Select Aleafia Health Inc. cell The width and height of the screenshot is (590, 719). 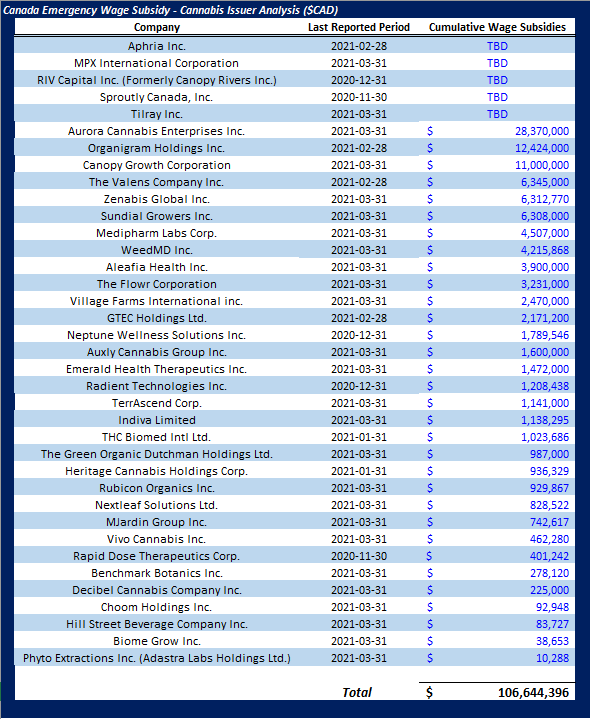coord(157,267)
